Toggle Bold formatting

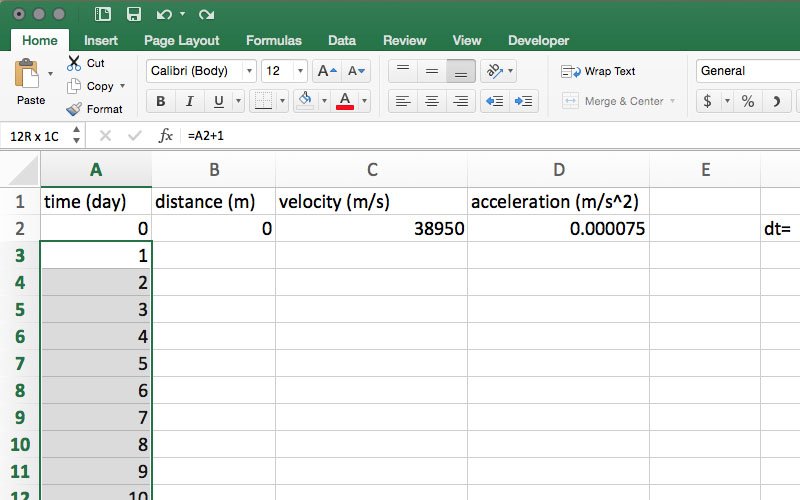tap(160, 101)
